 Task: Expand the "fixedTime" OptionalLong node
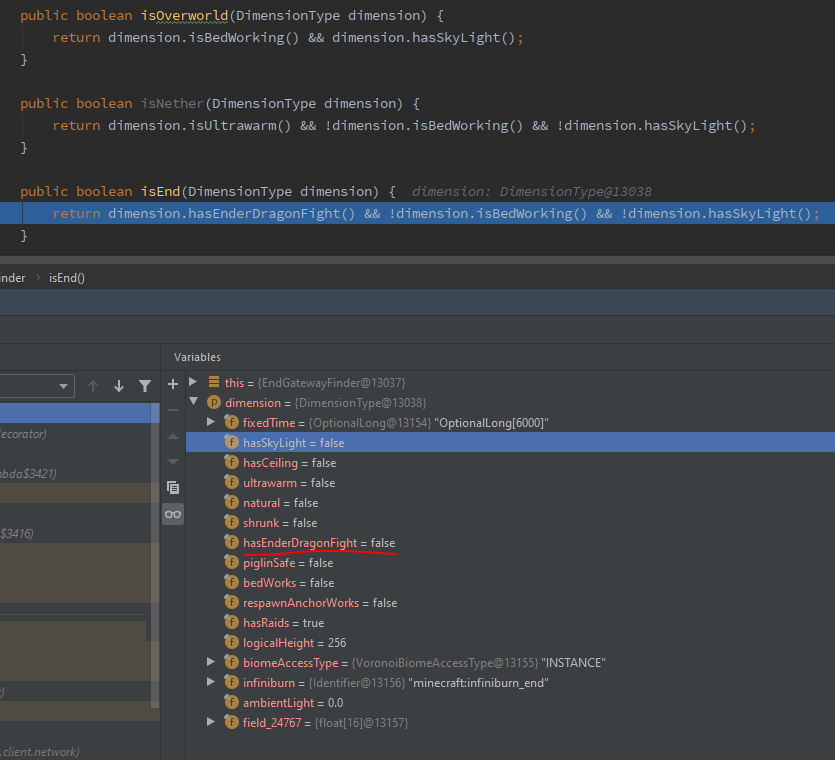(209, 422)
